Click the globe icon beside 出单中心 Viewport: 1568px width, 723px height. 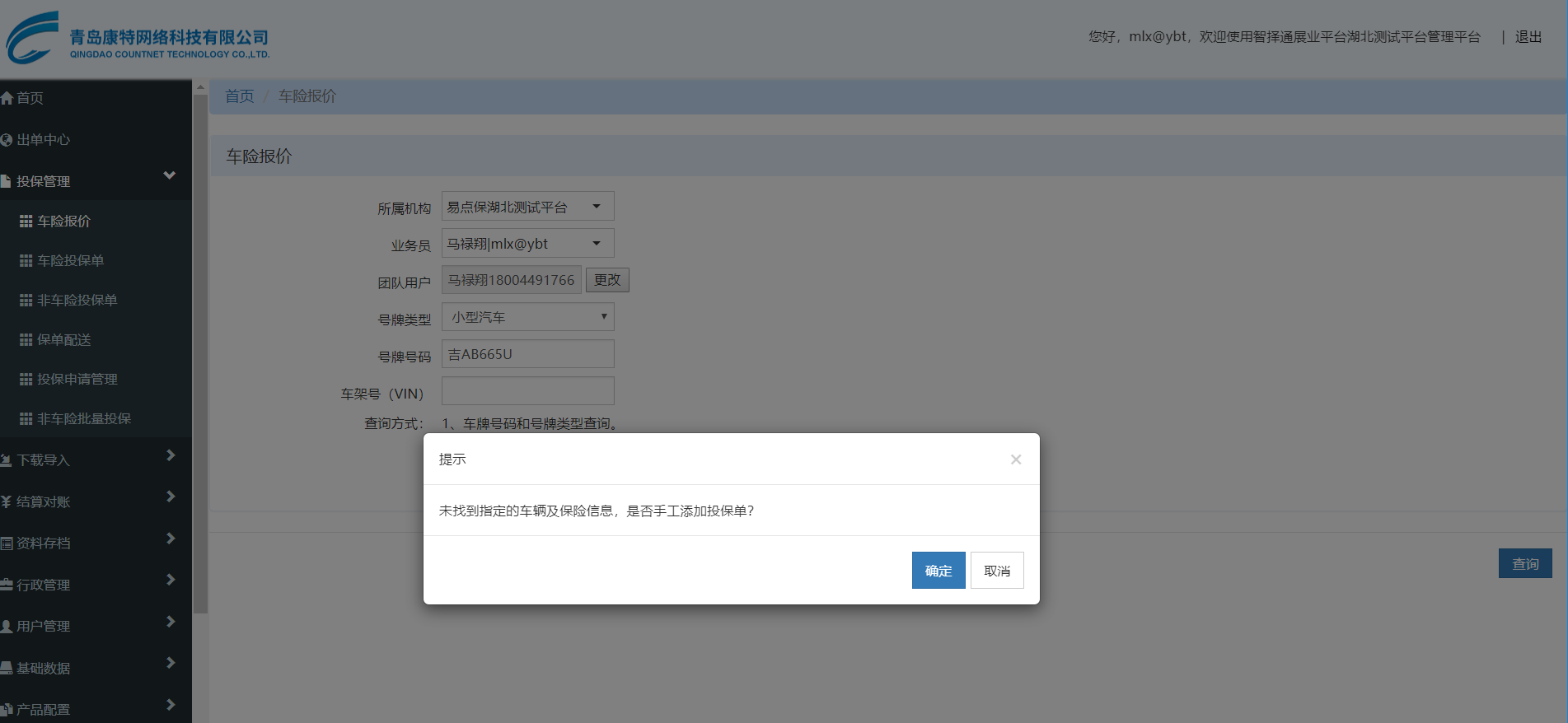(x=7, y=140)
